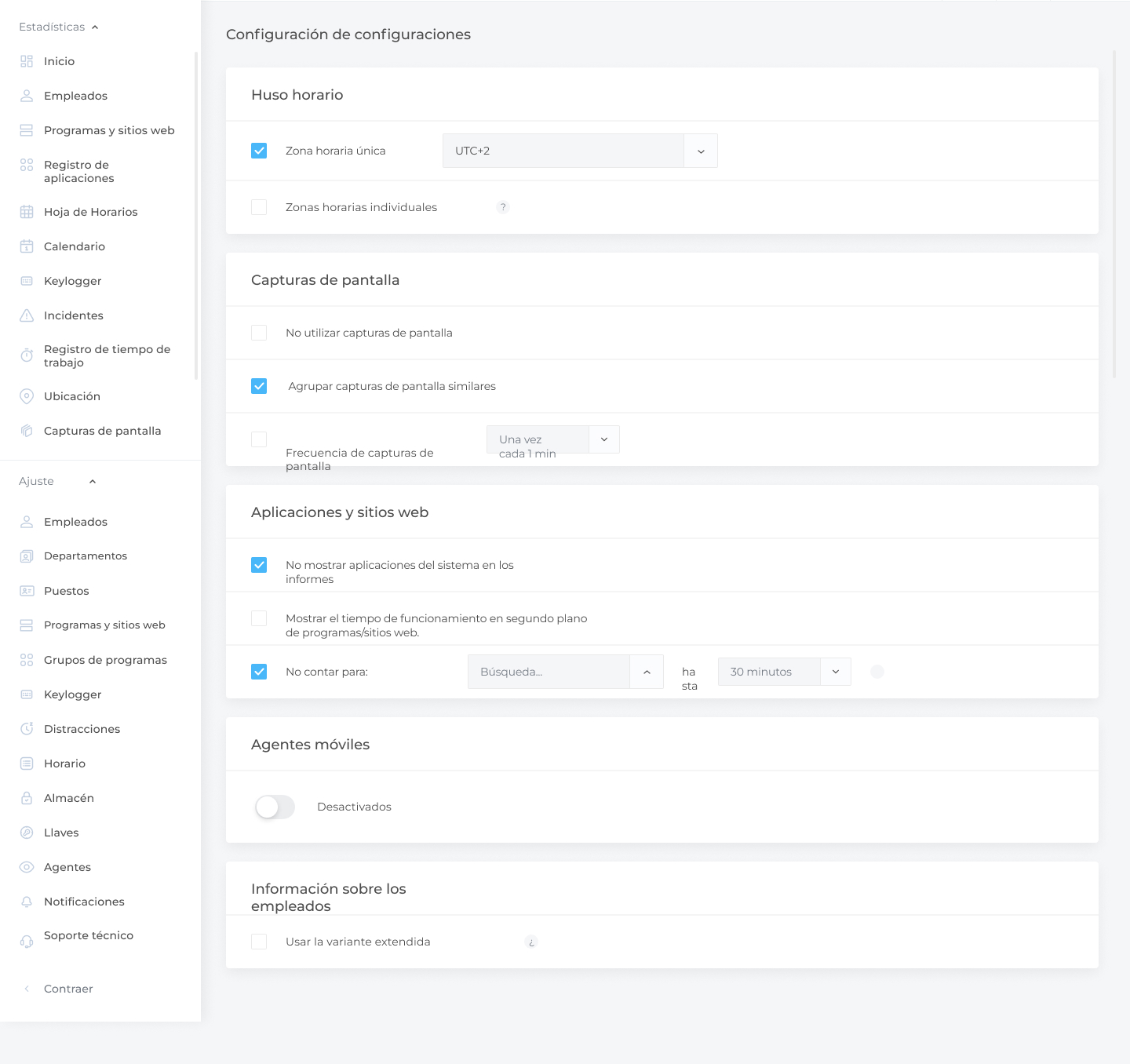Open Hoja de Horarios in the sidebar

90,212
